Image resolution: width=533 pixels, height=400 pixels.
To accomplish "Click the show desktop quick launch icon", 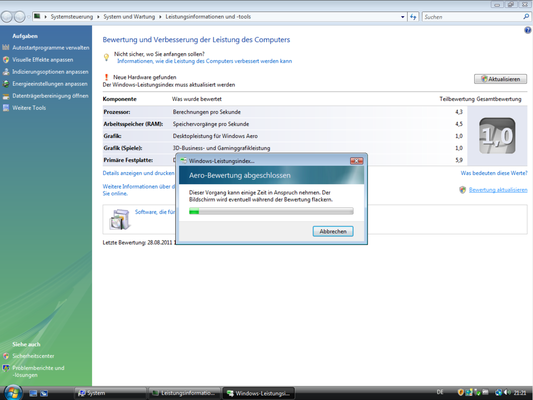I will (x=33, y=393).
